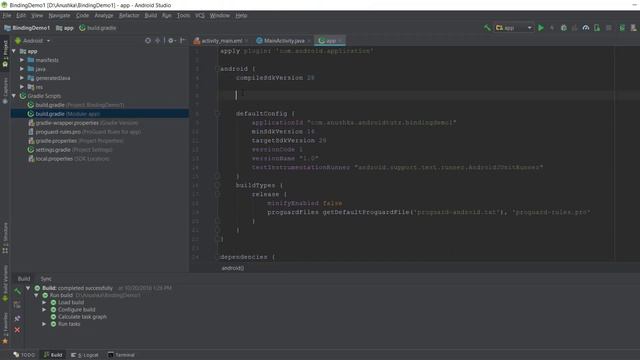Click the Stop icon in top toolbar
The image size is (640, 360).
[x=609, y=28]
